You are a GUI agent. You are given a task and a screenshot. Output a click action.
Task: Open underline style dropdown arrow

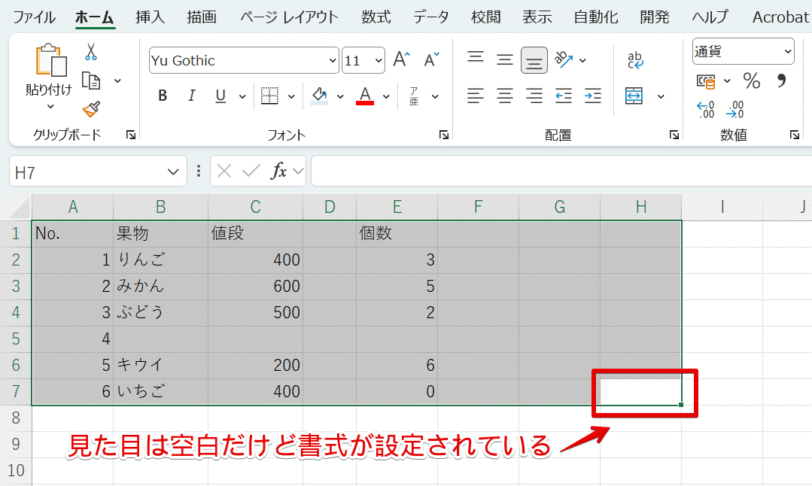(242, 96)
